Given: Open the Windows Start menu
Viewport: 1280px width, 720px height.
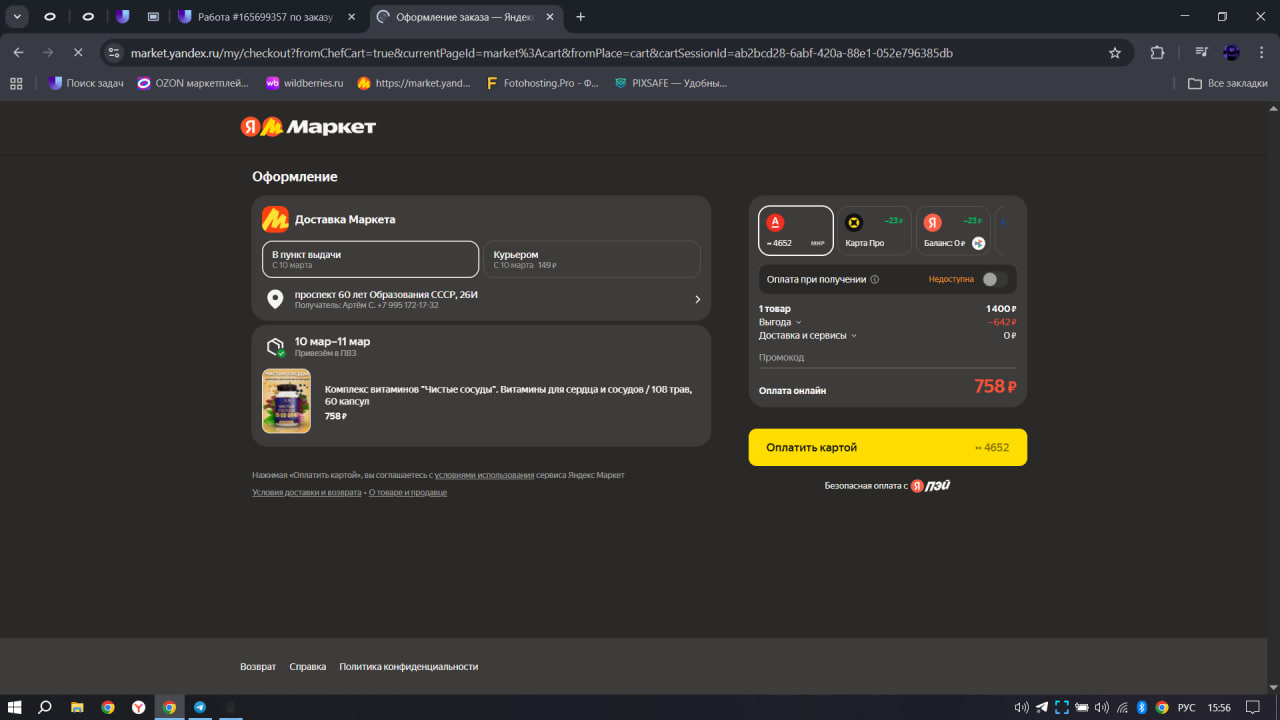Looking at the screenshot, I should pos(15,707).
